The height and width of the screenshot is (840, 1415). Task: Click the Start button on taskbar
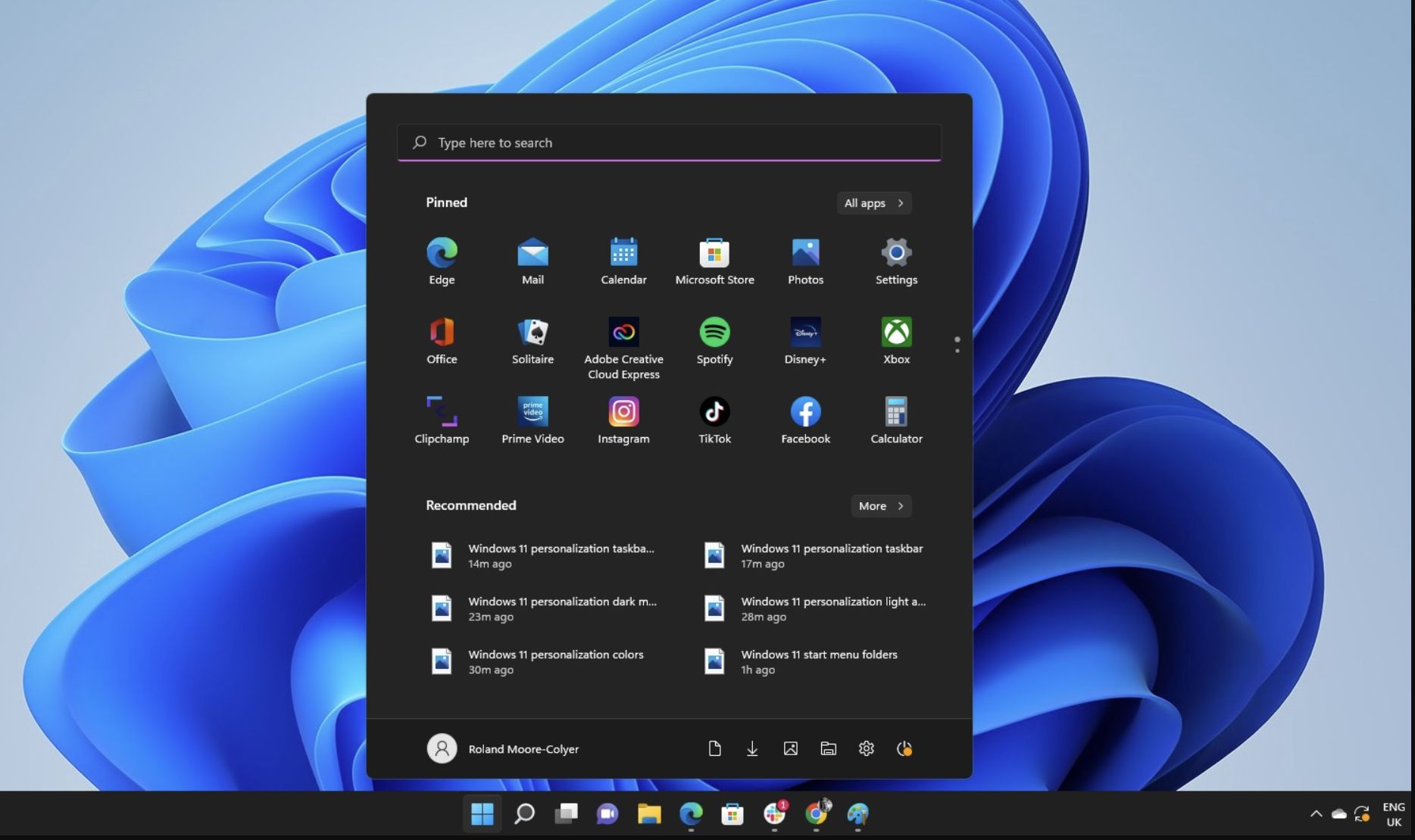(x=482, y=813)
